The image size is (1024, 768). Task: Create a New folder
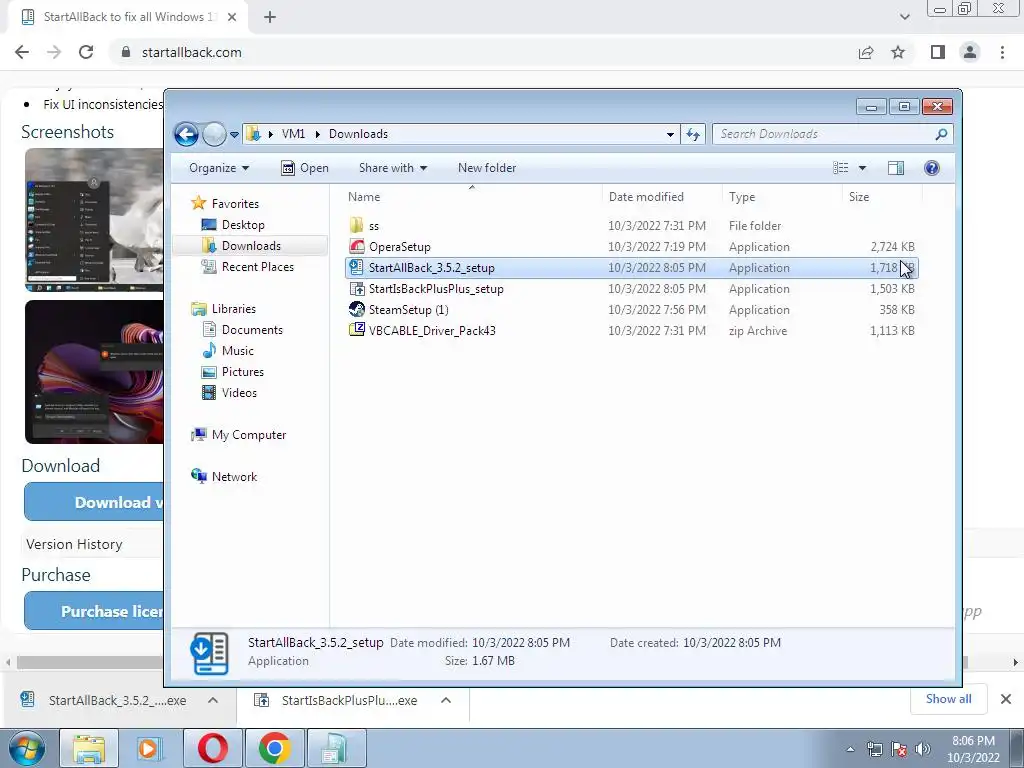pos(487,168)
